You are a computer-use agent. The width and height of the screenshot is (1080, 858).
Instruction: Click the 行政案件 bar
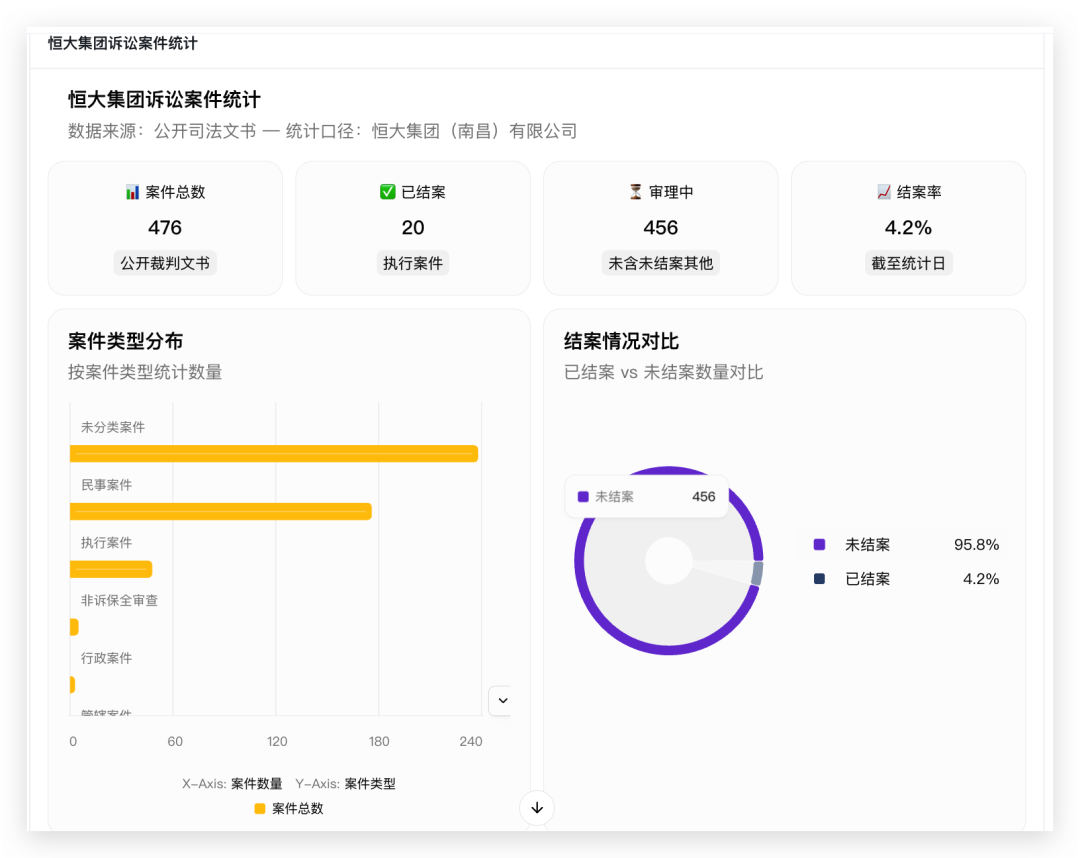[x=72, y=685]
